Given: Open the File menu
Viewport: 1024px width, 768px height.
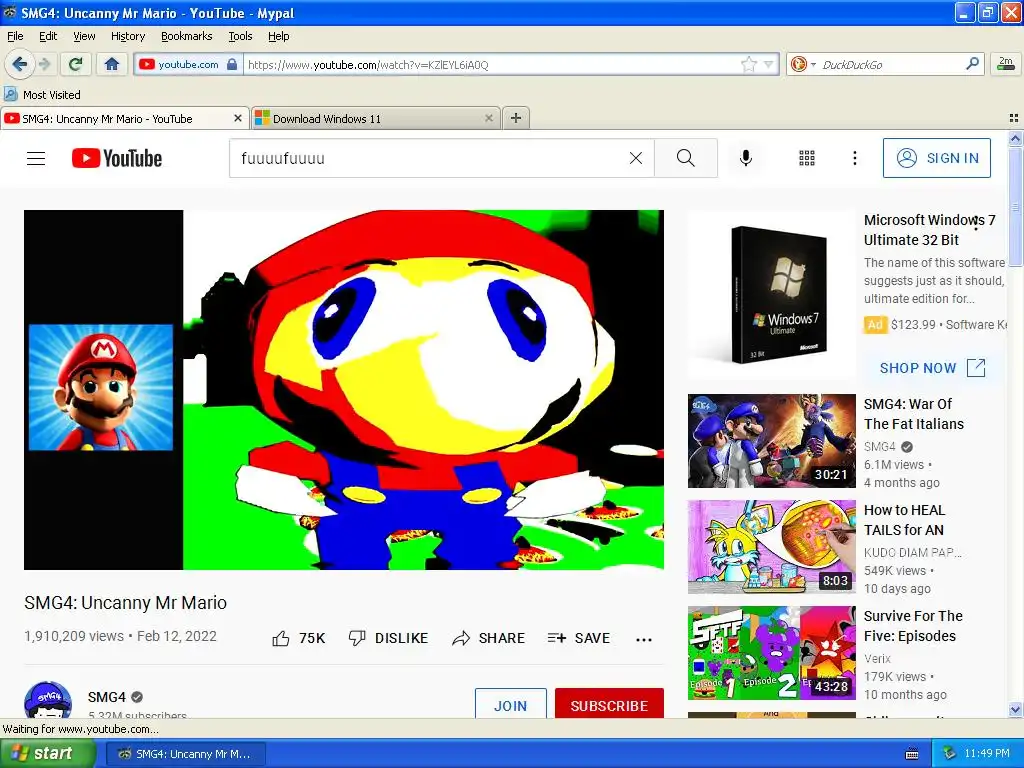Looking at the screenshot, I should (15, 36).
